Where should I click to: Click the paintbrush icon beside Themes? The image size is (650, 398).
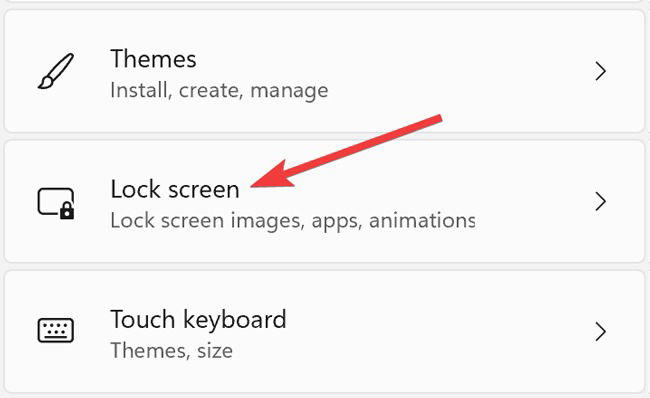(x=56, y=71)
